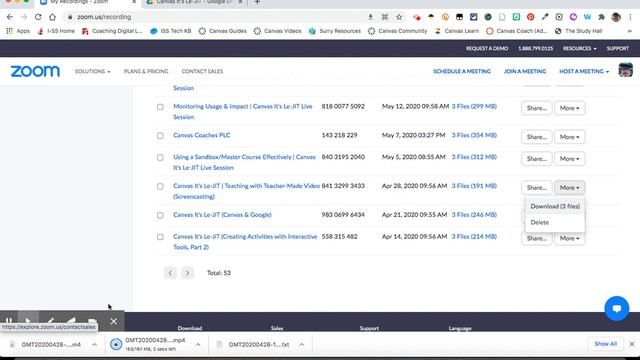Expand options for the downloading mp4 file

198,344
